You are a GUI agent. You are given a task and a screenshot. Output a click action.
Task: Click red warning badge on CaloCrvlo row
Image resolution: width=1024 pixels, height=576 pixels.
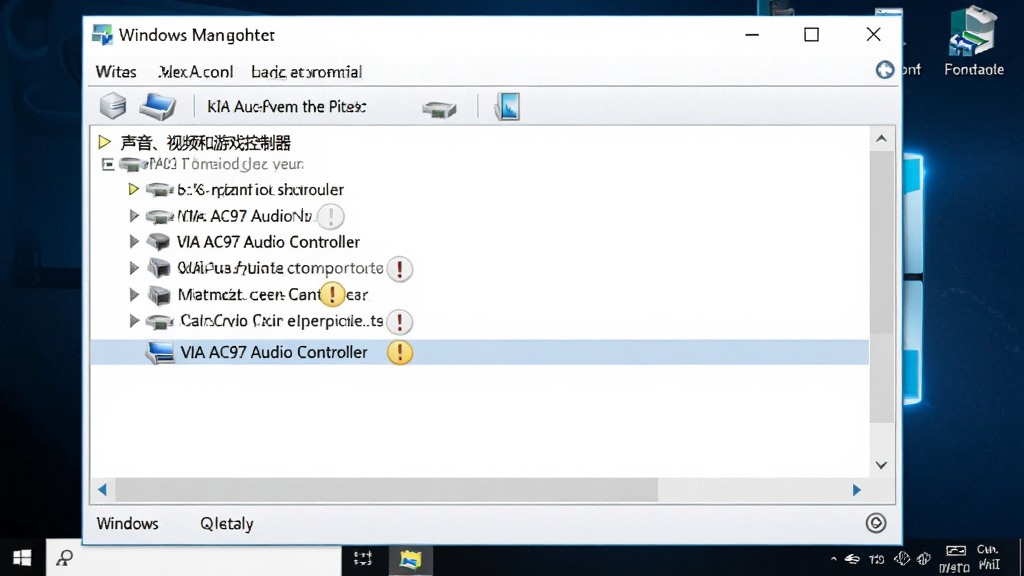coord(399,321)
